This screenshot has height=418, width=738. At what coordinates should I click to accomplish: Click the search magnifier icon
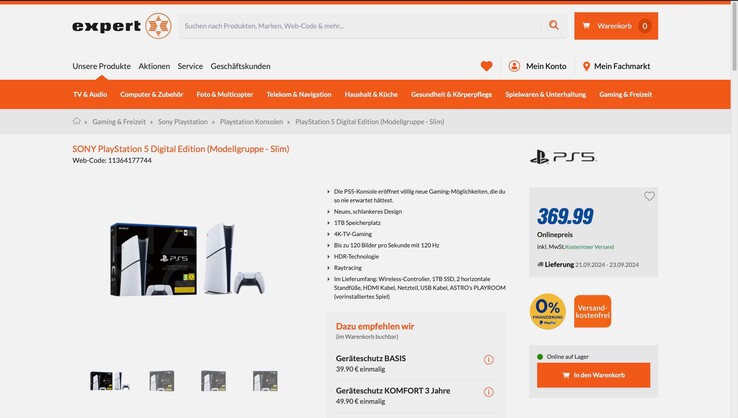click(x=554, y=25)
